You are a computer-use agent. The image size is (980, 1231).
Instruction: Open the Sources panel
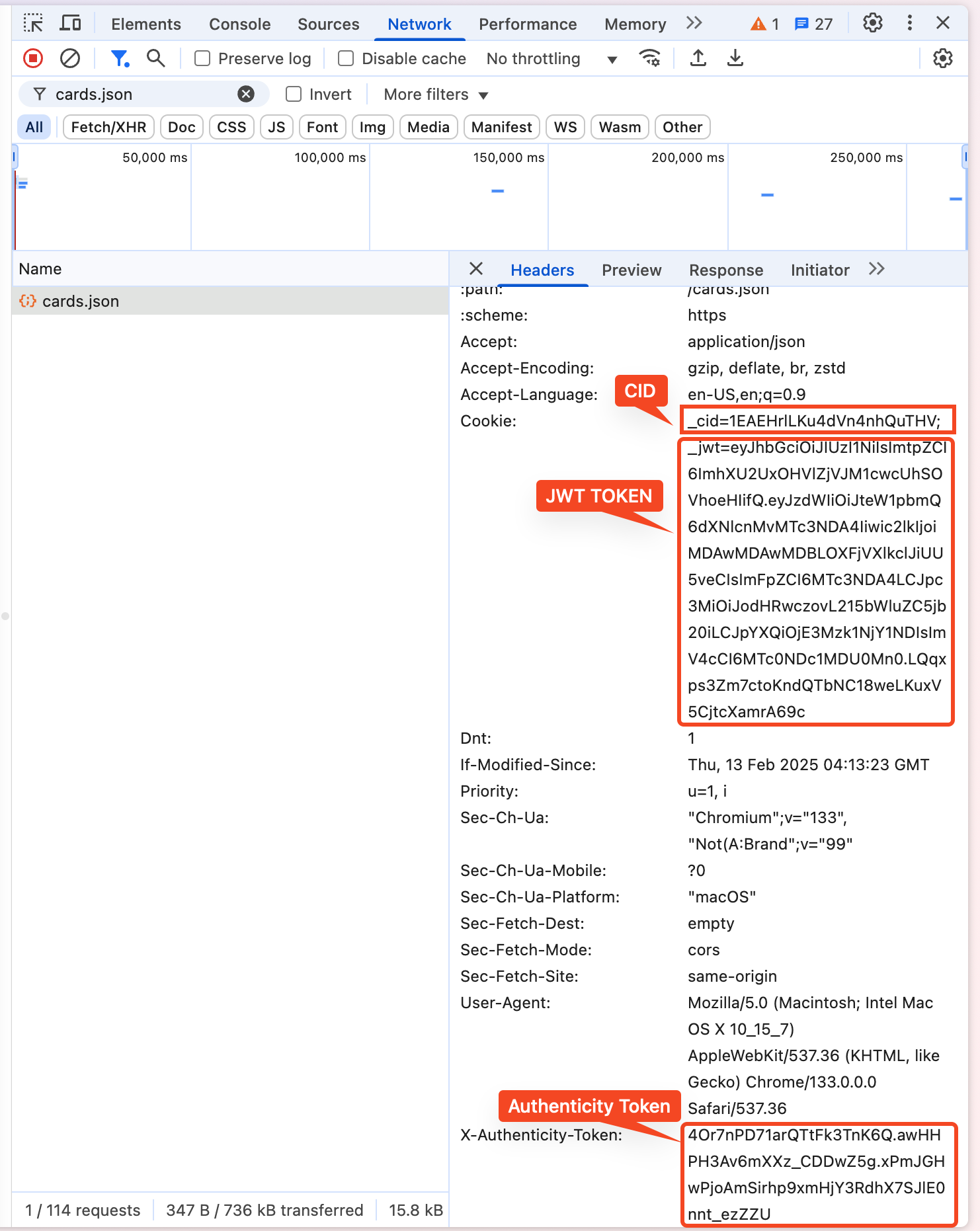[329, 24]
